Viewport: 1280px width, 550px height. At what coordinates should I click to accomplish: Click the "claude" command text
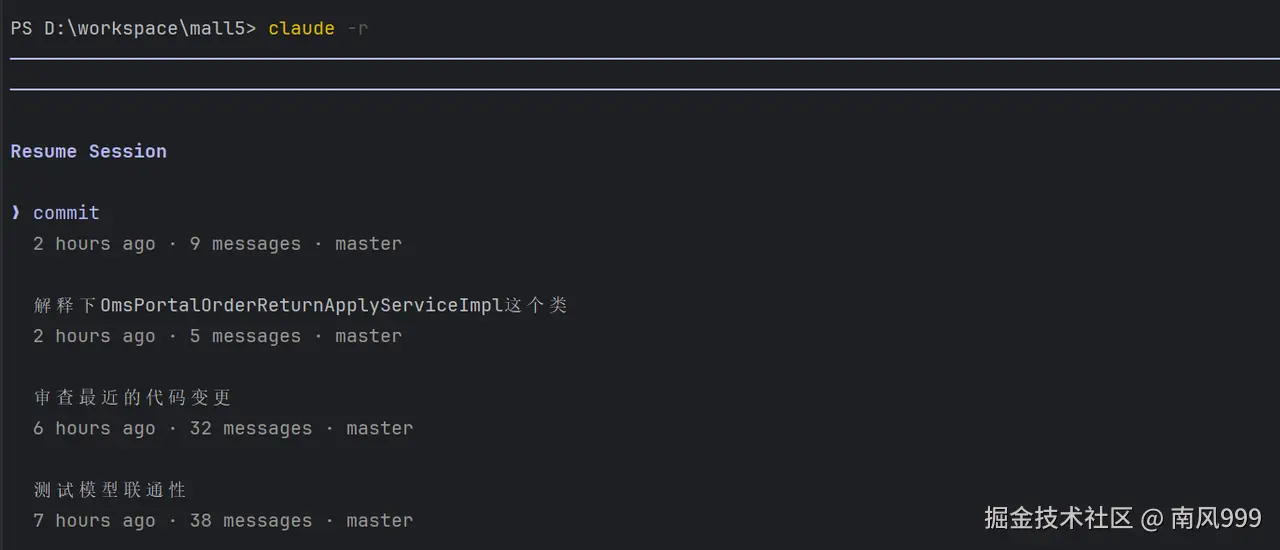(x=301, y=28)
